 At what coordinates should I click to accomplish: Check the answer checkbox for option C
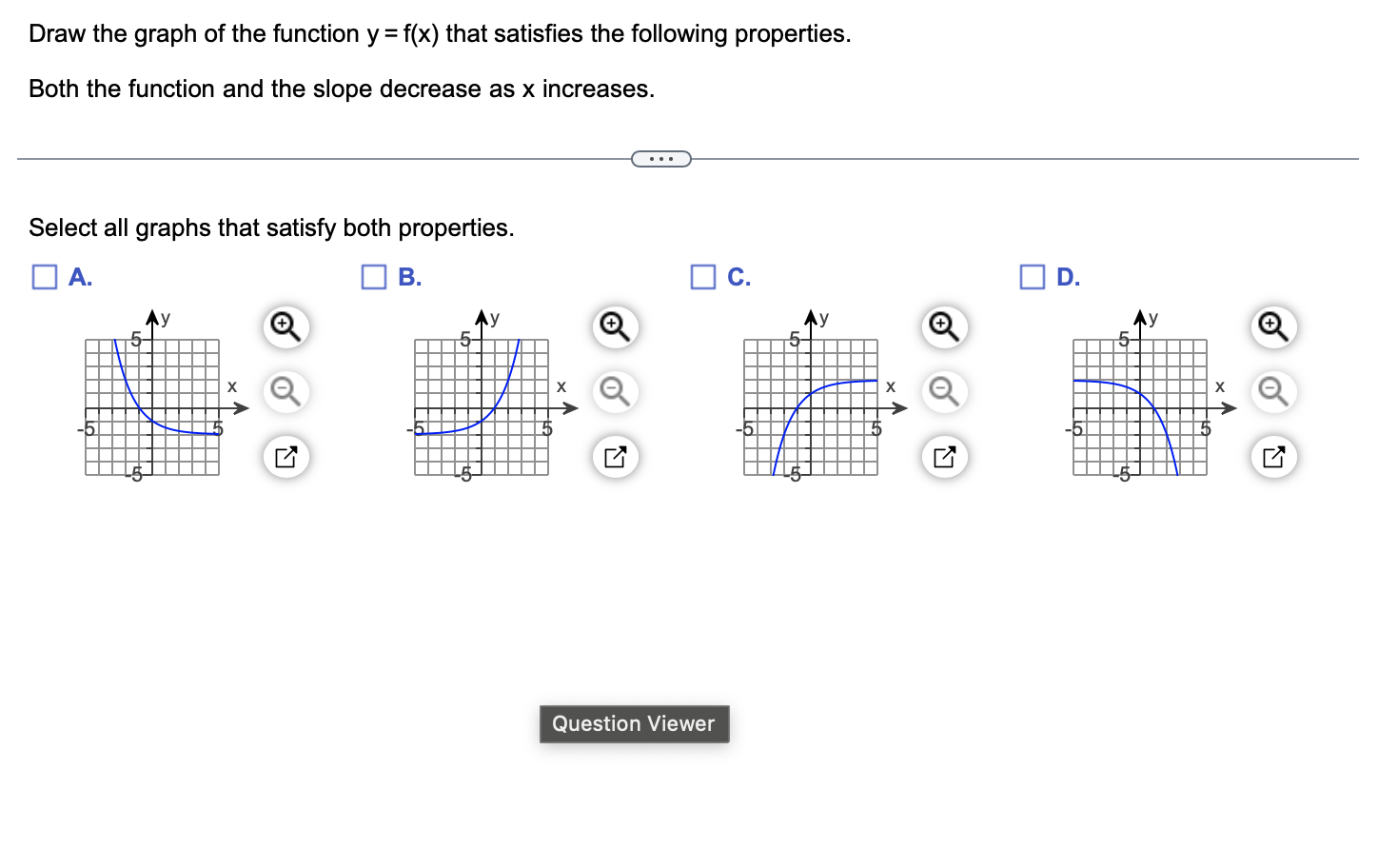coord(702,276)
